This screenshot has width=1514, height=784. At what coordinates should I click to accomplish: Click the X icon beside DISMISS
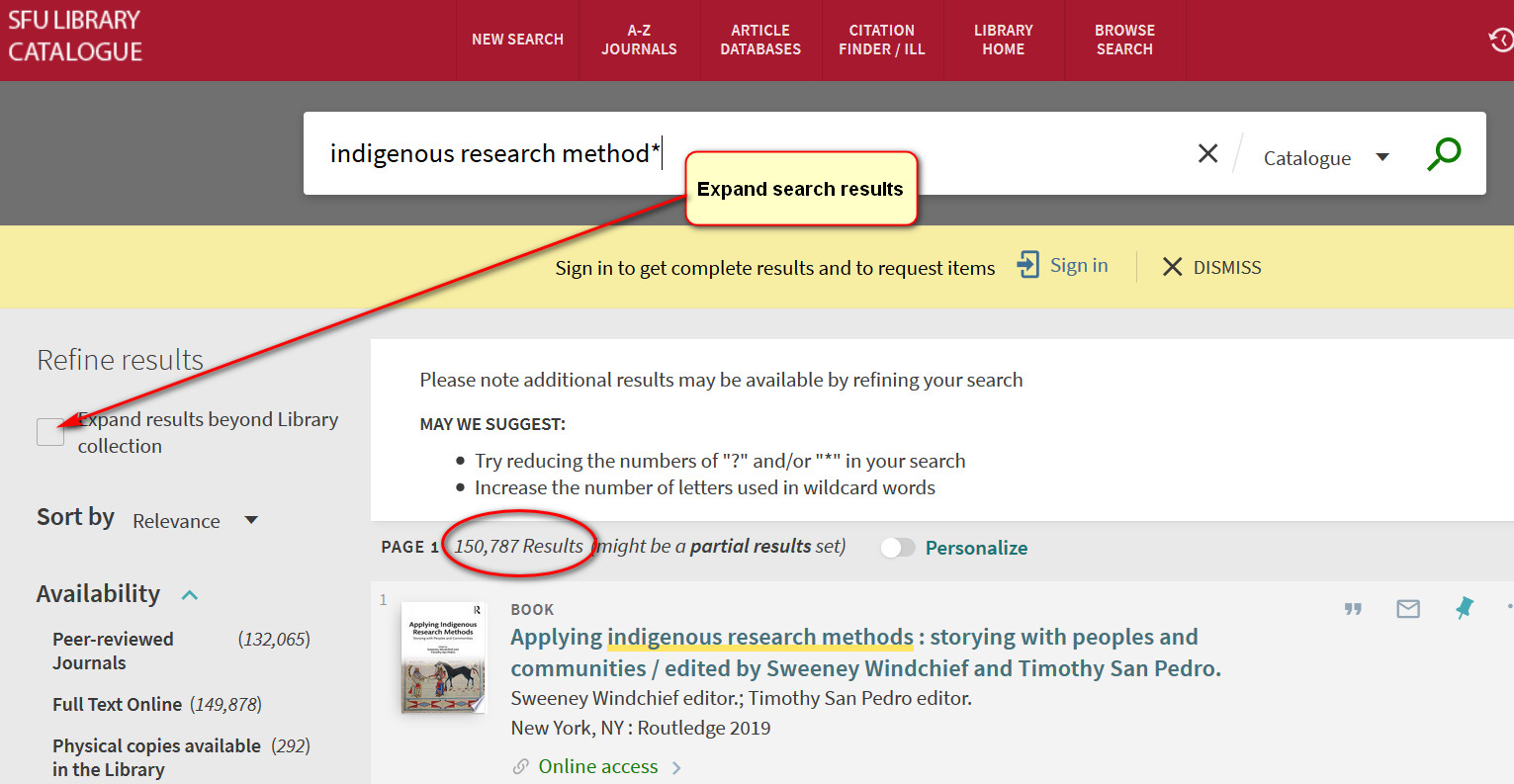[x=1172, y=267]
